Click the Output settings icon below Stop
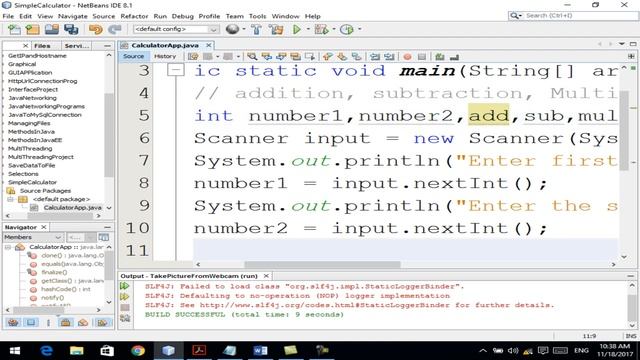Screen dimensions: 640x360 125,318
